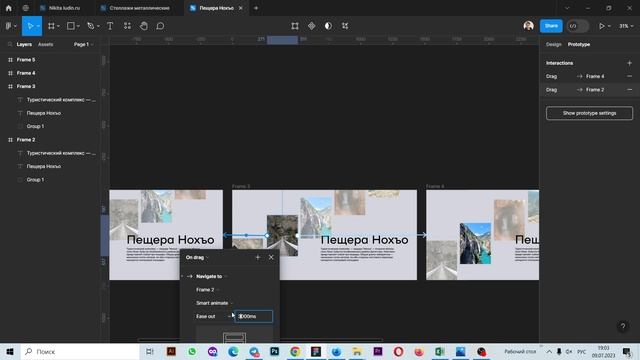Open the Figma main menu
The image size is (640, 360).
pyautogui.click(x=9, y=26)
